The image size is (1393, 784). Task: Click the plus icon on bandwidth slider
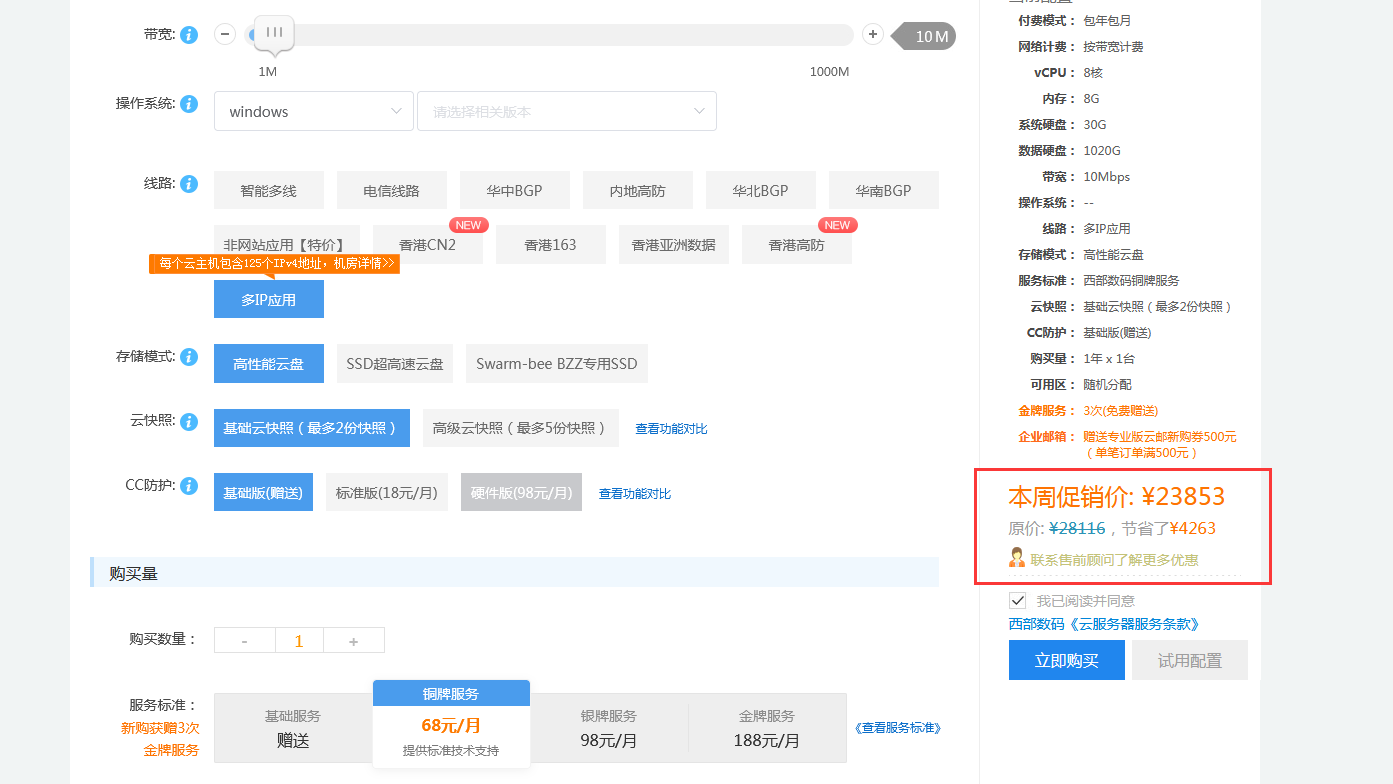(x=873, y=35)
